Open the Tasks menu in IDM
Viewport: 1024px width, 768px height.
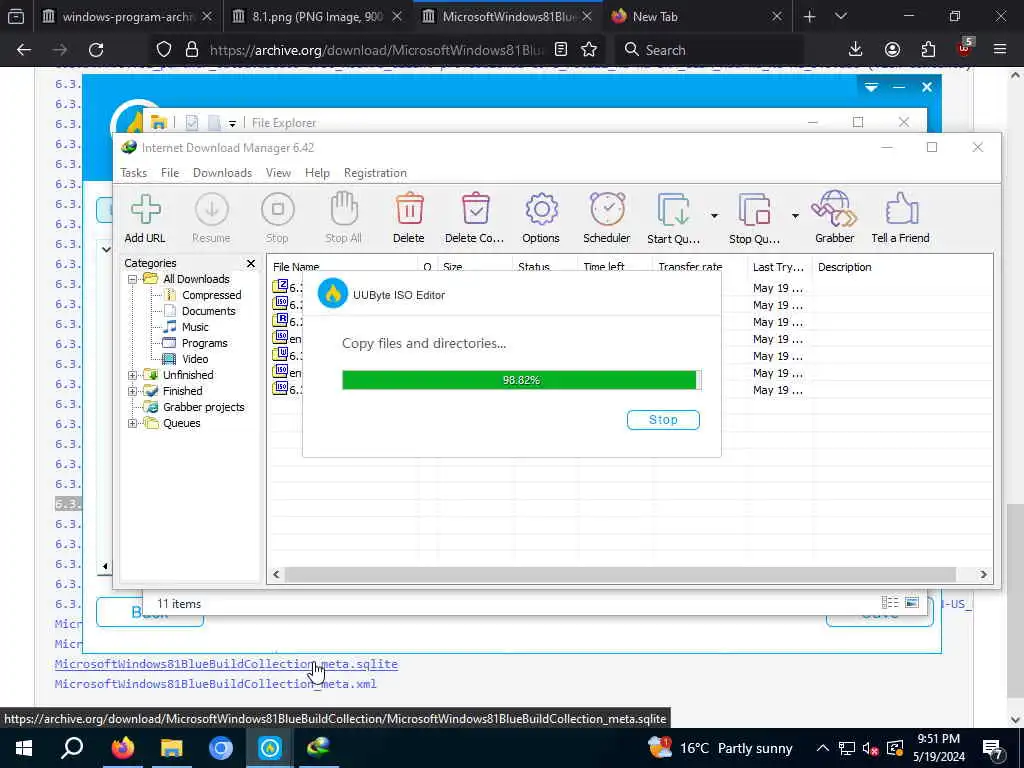133,173
